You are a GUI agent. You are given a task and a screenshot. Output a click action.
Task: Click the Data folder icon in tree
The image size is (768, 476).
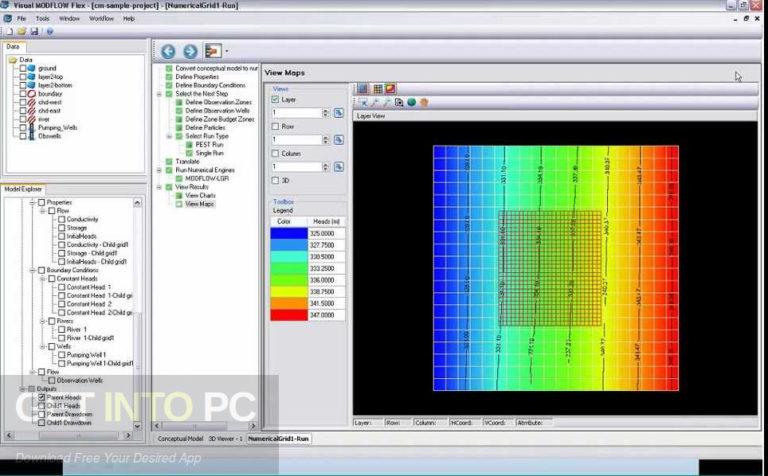coord(13,60)
